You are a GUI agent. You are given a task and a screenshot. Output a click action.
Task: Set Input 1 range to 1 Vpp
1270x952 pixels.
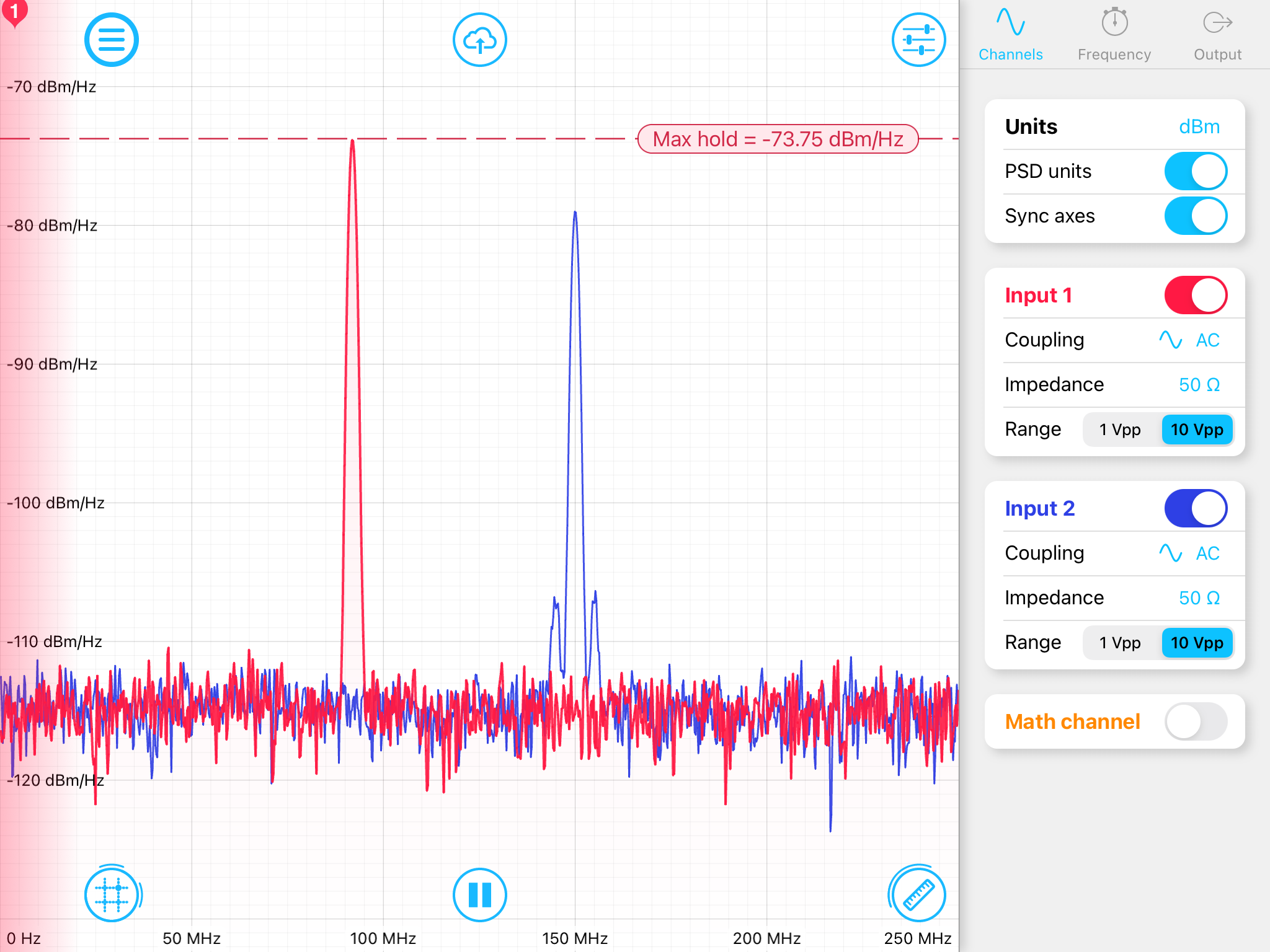[x=1120, y=430]
